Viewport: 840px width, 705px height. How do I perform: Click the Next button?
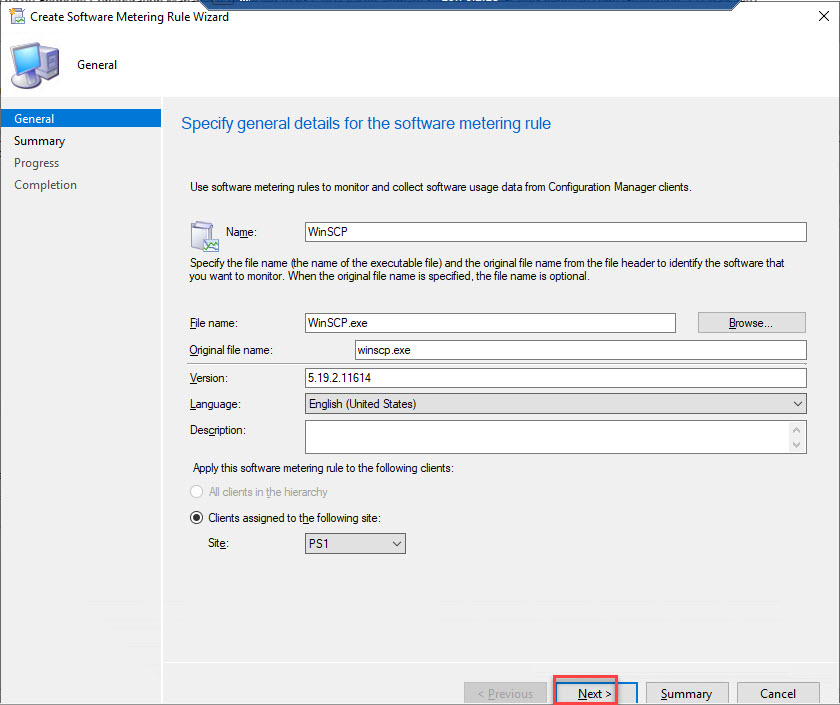click(x=594, y=693)
